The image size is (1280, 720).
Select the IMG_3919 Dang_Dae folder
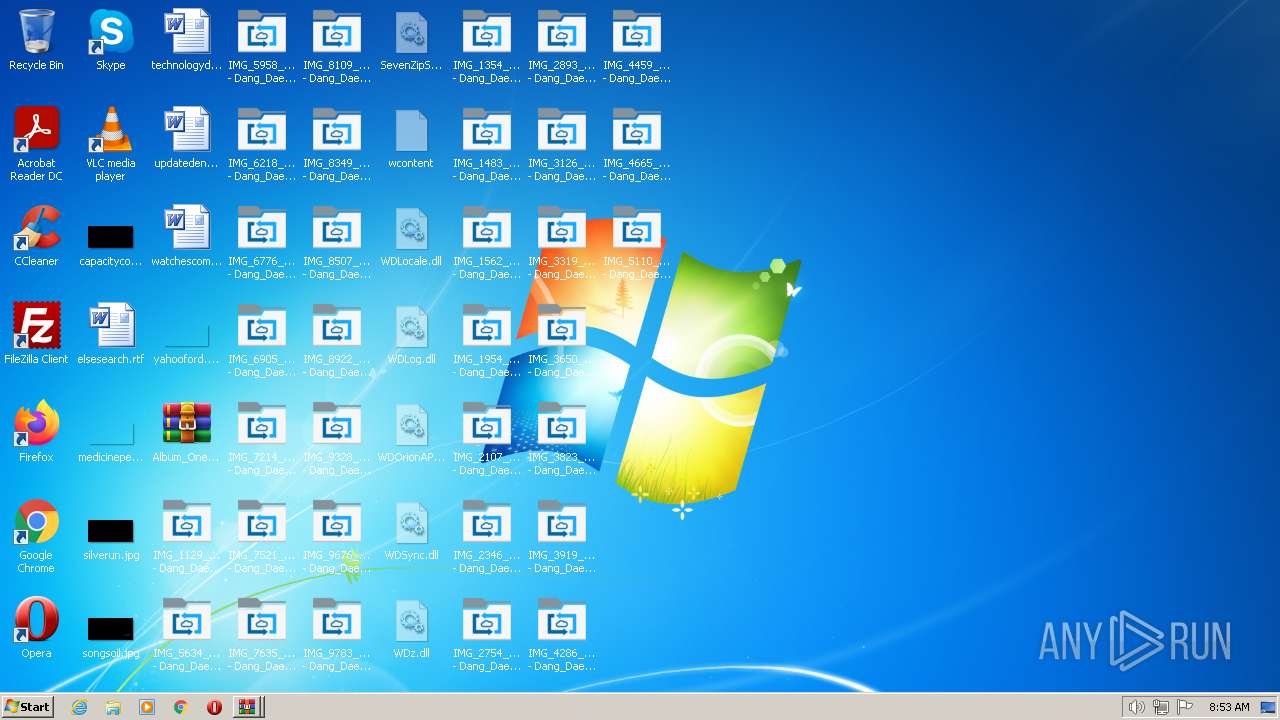pyautogui.click(x=561, y=536)
